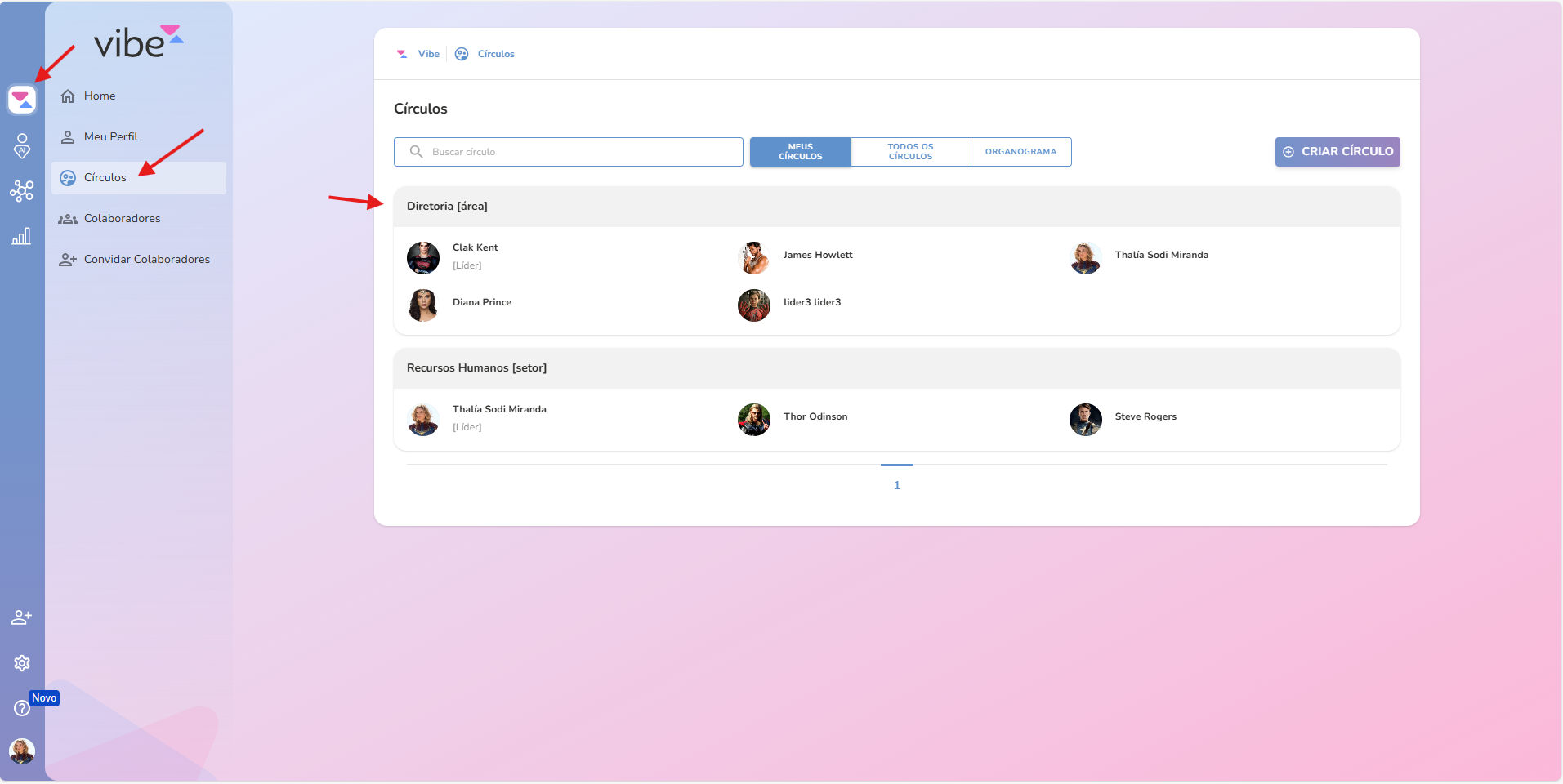
Task: Open Convidar Colaboradores page
Action: pyautogui.click(x=146, y=260)
